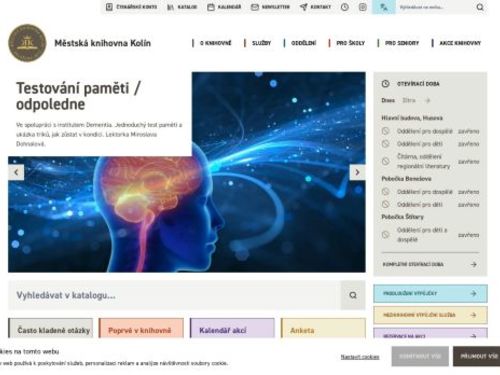The height and width of the screenshot is (375, 500).
Task: Click the arrow on the purple button
Action: click(473, 336)
